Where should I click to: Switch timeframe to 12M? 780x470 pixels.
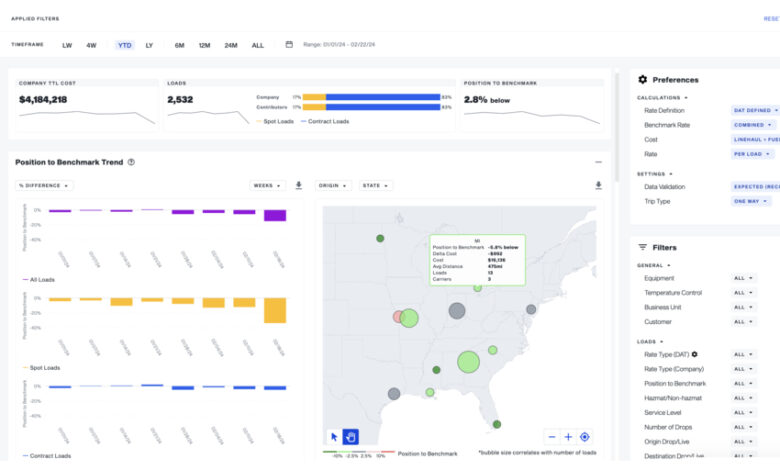tap(204, 45)
